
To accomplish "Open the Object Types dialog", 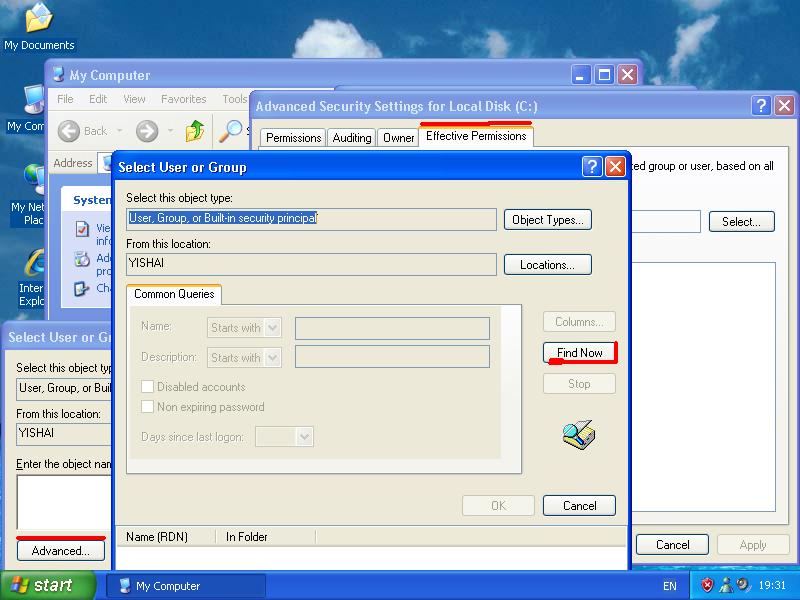I will (547, 220).
